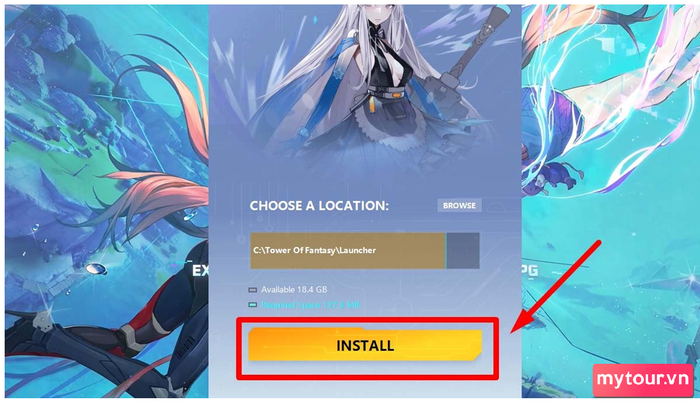700x405 pixels.
Task: Open the mytour.vn watermark logo
Action: 643,380
